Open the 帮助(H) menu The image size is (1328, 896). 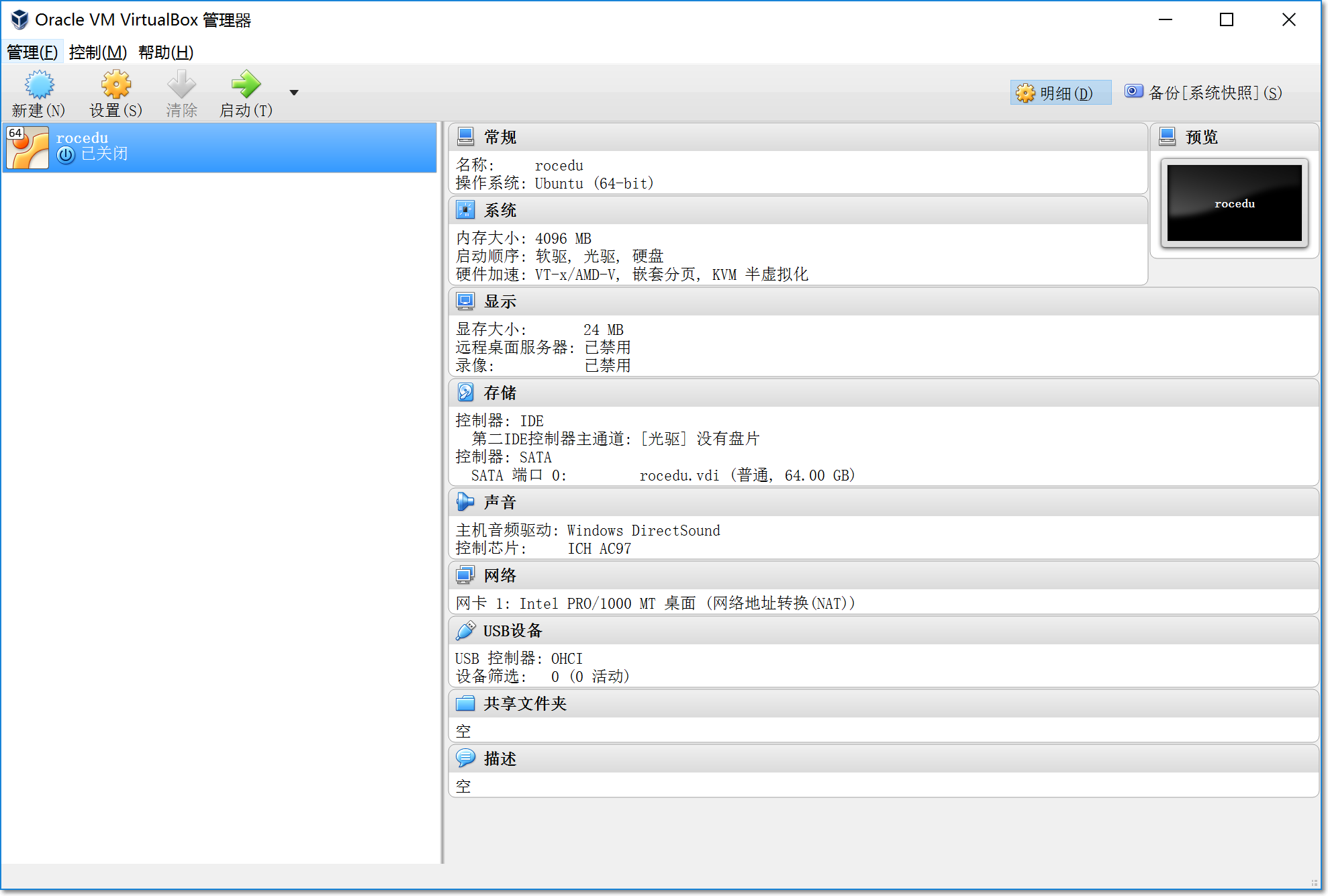coord(166,52)
